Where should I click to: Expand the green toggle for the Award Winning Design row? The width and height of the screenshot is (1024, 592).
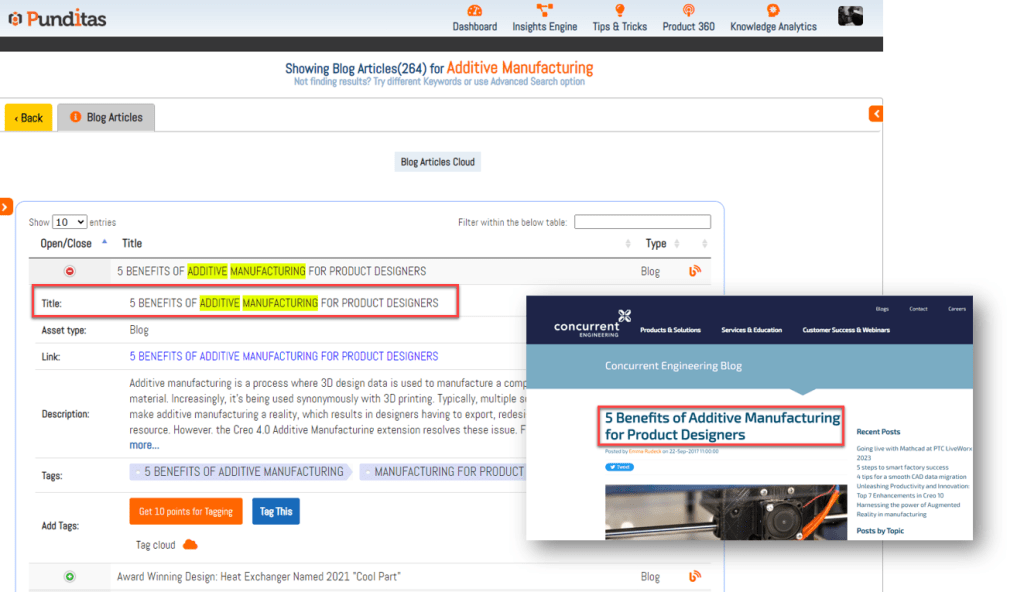[x=70, y=576]
